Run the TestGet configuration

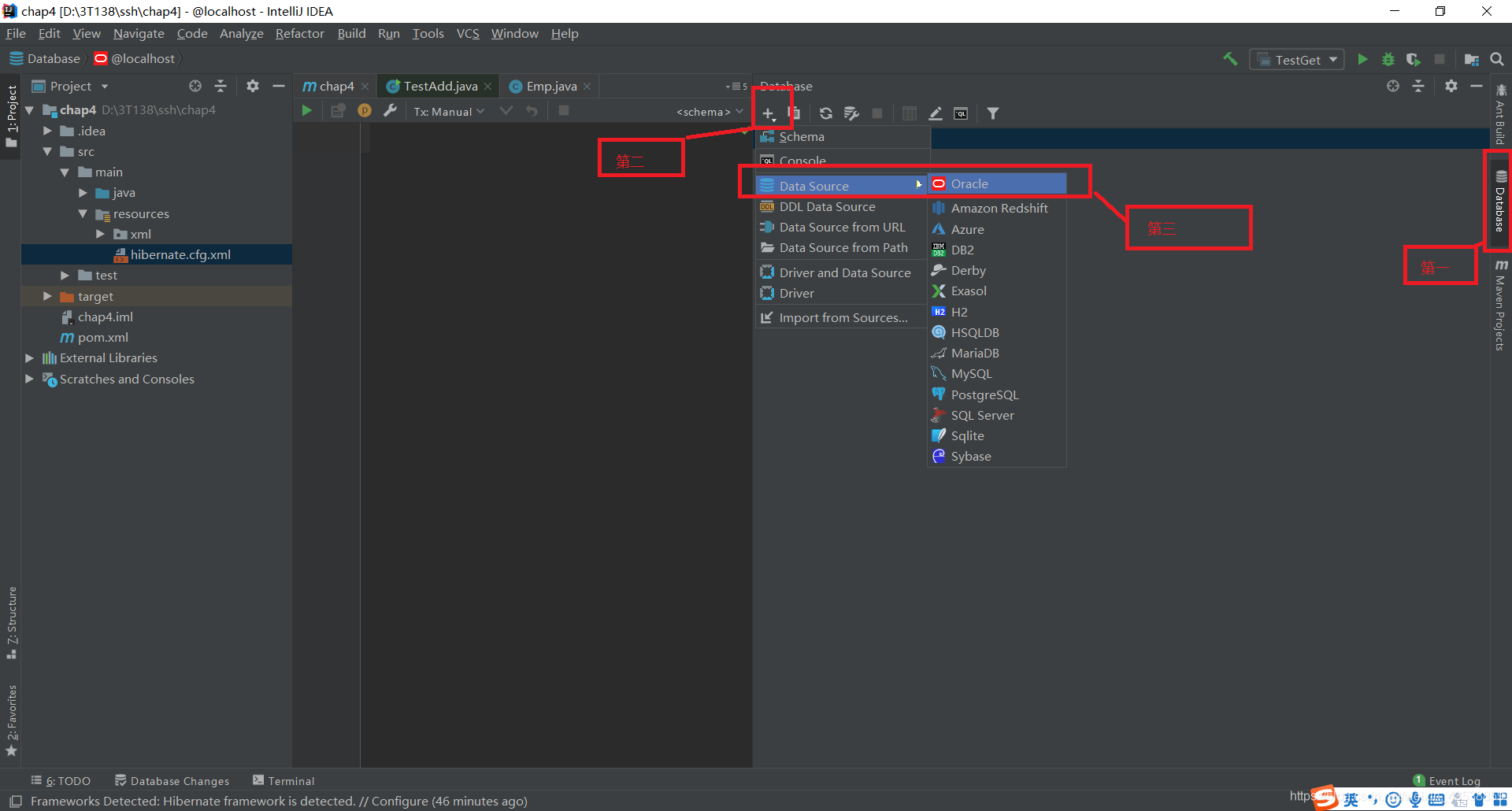[1362, 59]
